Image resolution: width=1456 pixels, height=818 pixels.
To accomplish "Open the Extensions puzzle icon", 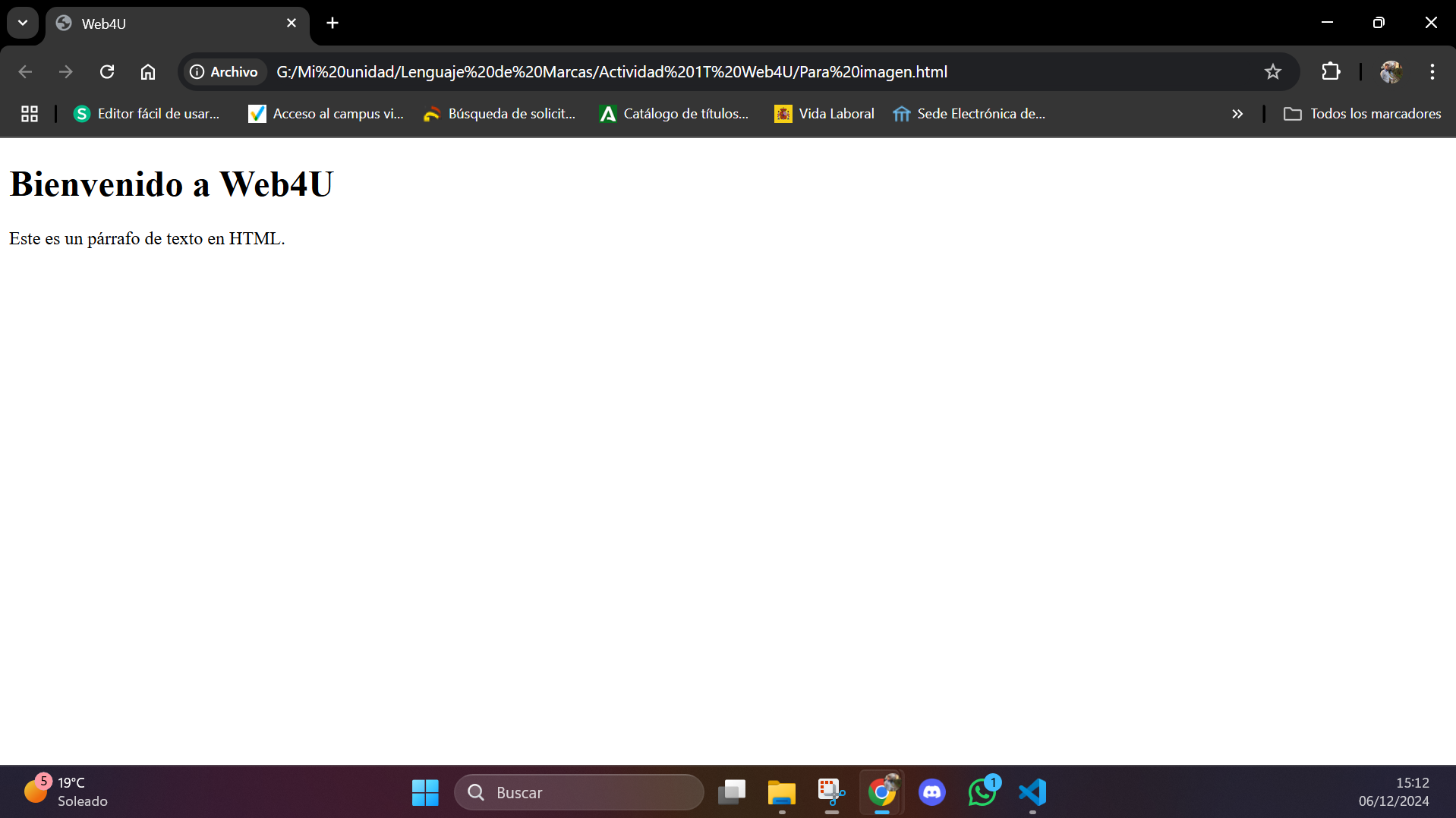I will coord(1330,72).
